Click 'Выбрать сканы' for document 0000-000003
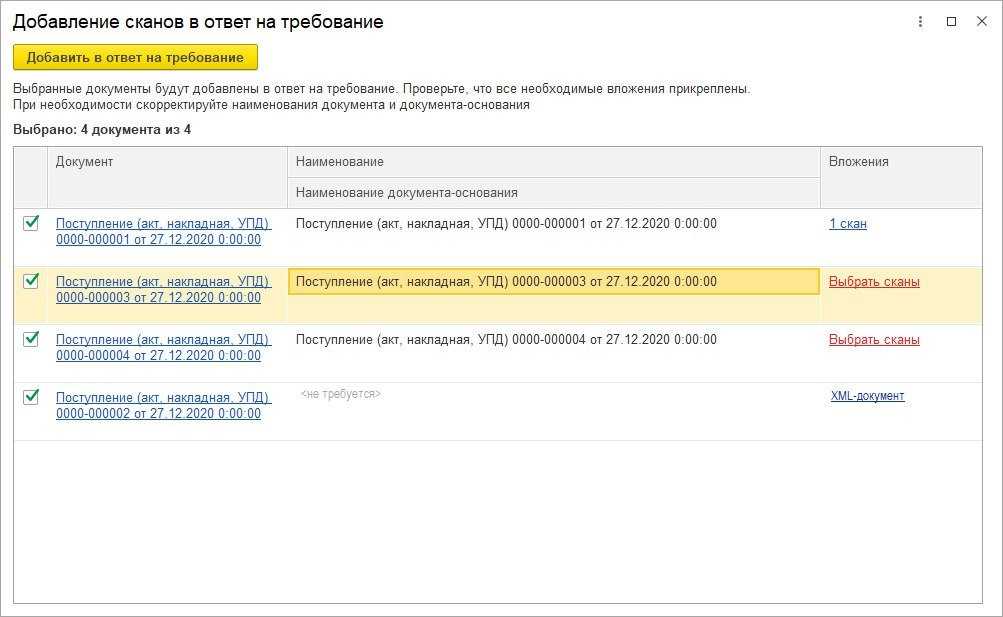1003x617 pixels. pos(874,282)
